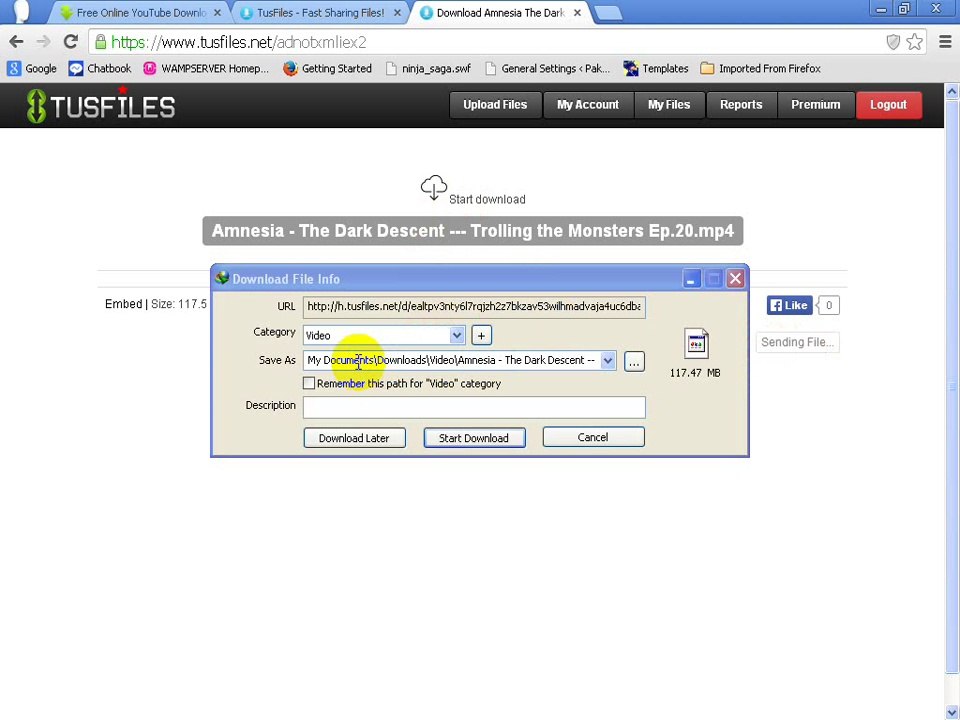Click the file type icon above 117.47 MB
Screen dimensions: 960x720
pos(696,343)
